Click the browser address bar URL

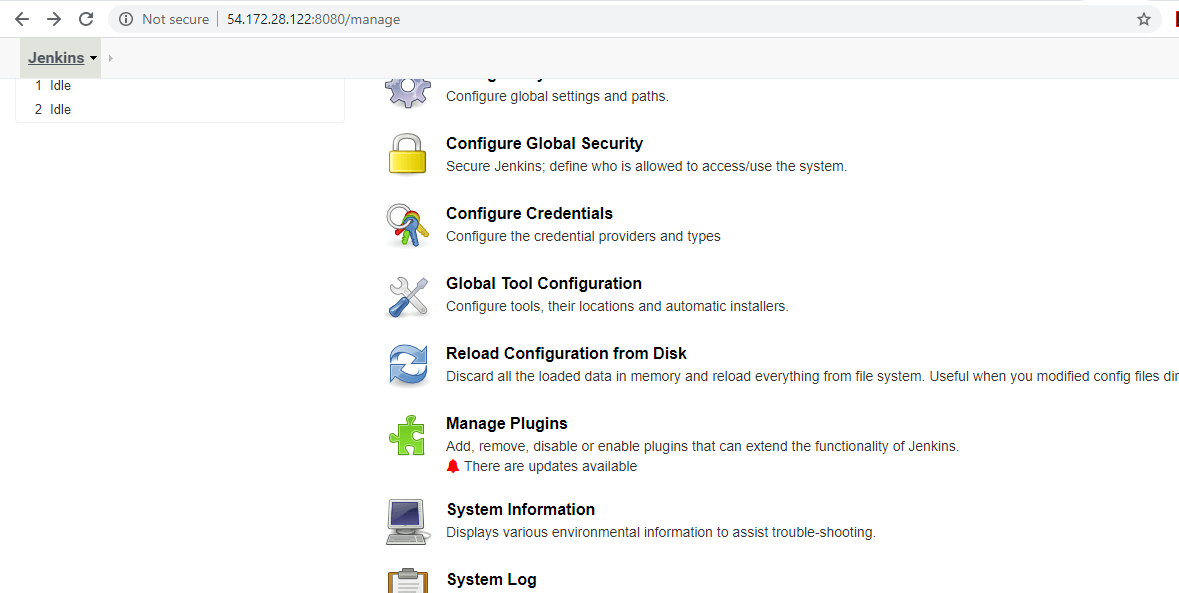tap(313, 19)
